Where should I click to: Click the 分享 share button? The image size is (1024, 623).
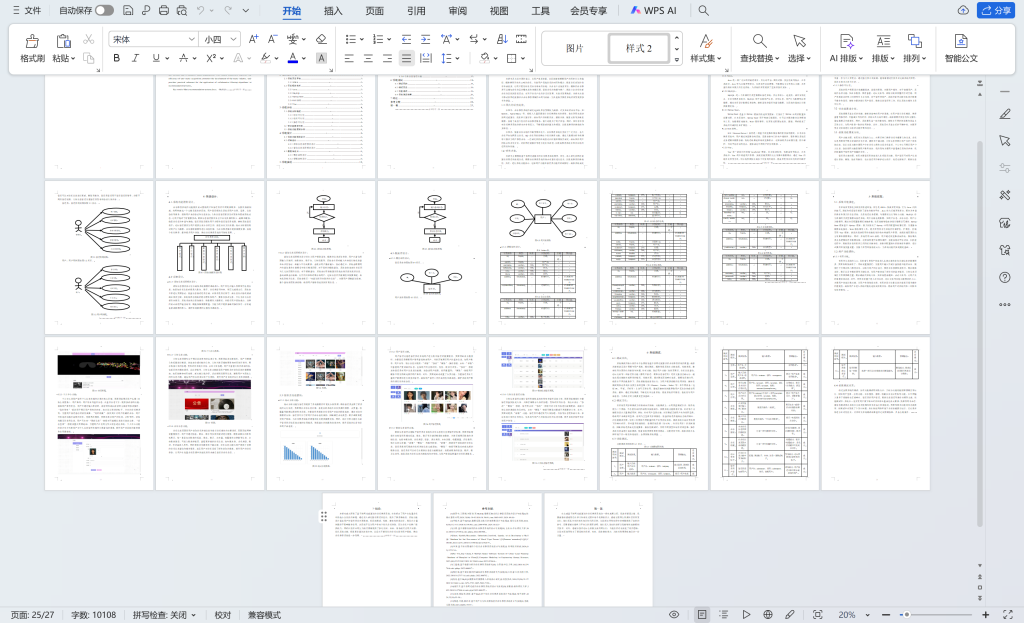tap(995, 10)
